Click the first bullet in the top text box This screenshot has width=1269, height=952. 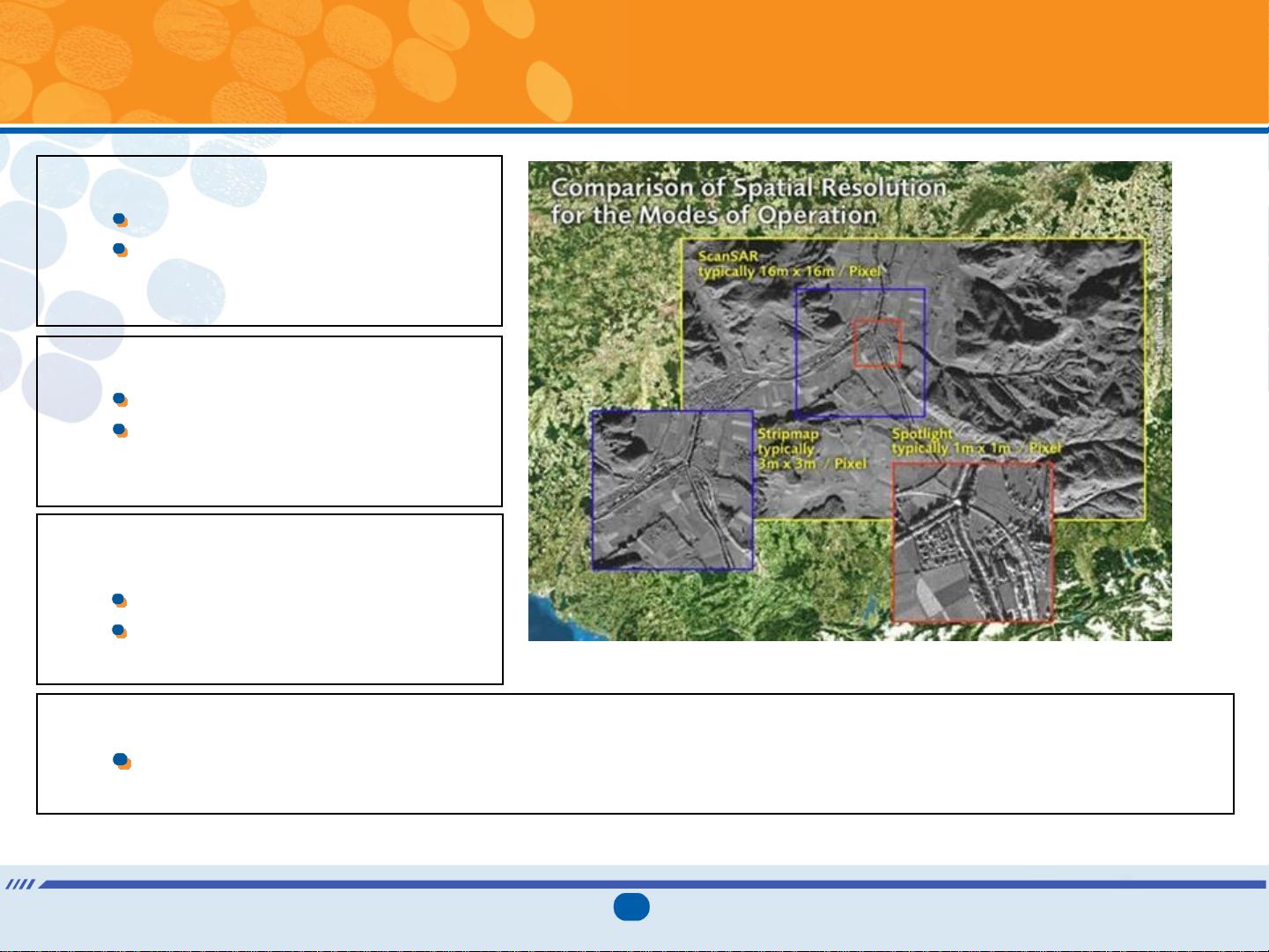(121, 220)
